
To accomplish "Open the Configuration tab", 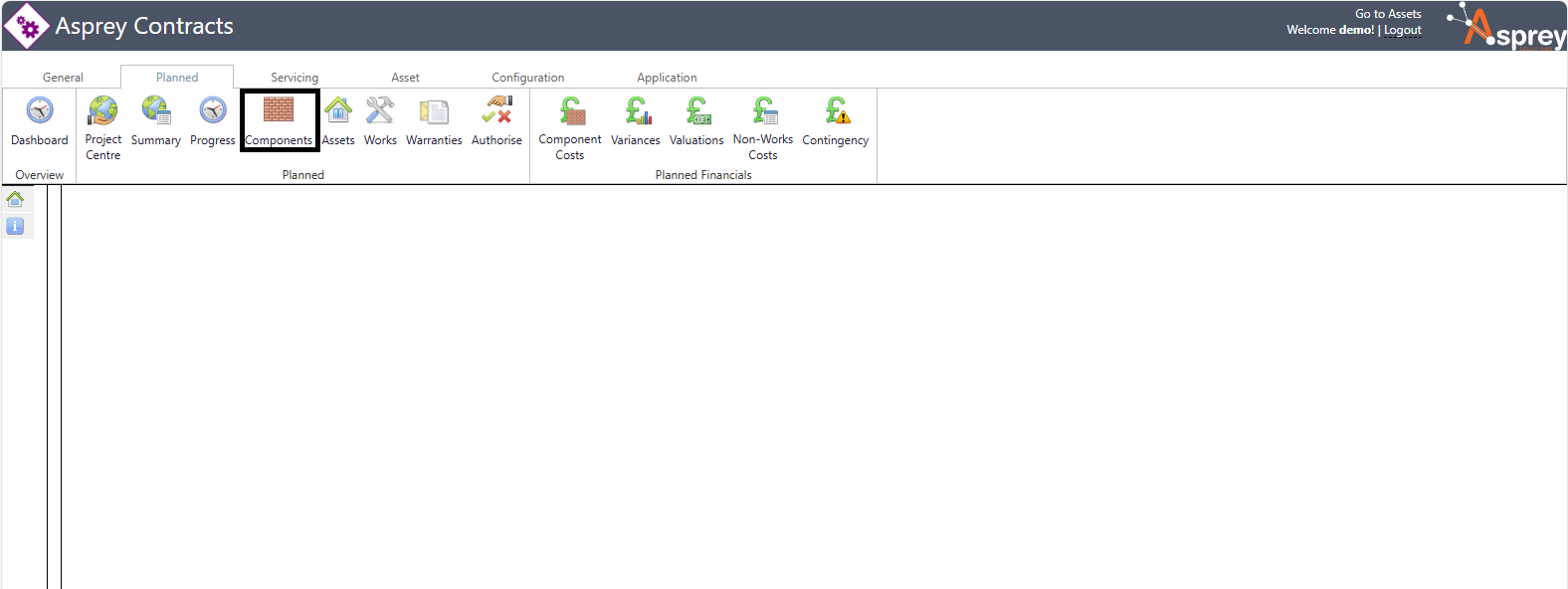I will (527, 78).
